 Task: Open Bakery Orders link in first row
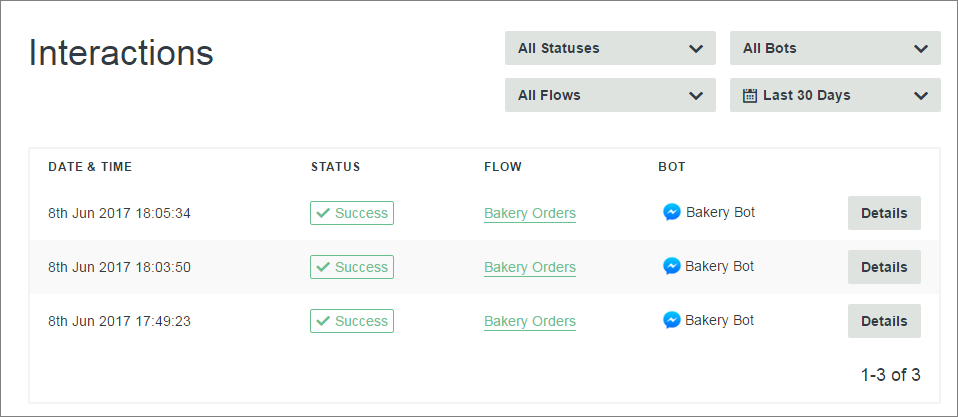click(530, 213)
